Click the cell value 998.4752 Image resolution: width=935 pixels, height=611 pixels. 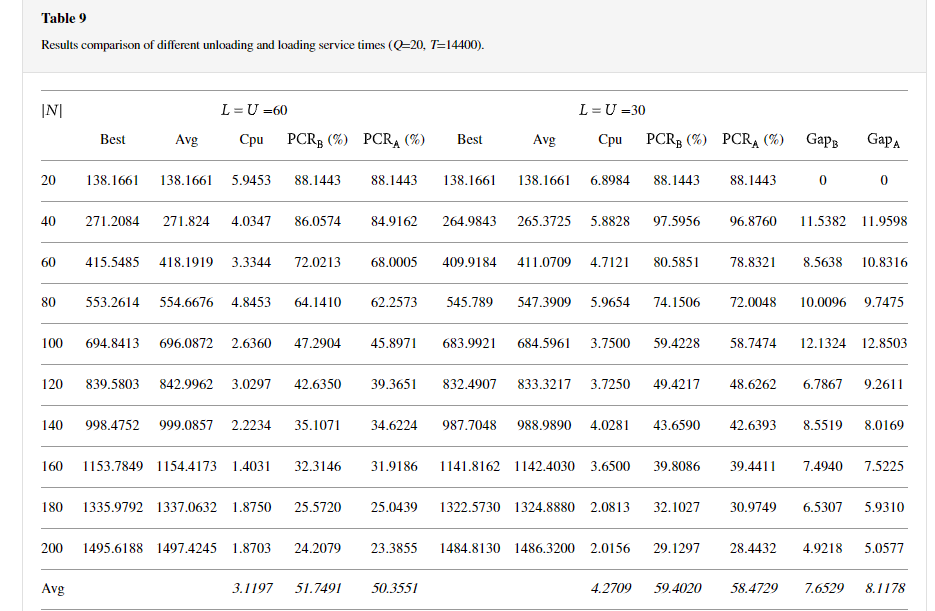(112, 425)
